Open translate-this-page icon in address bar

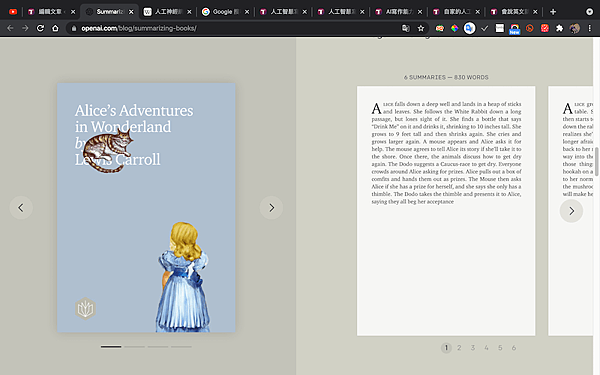click(406, 28)
